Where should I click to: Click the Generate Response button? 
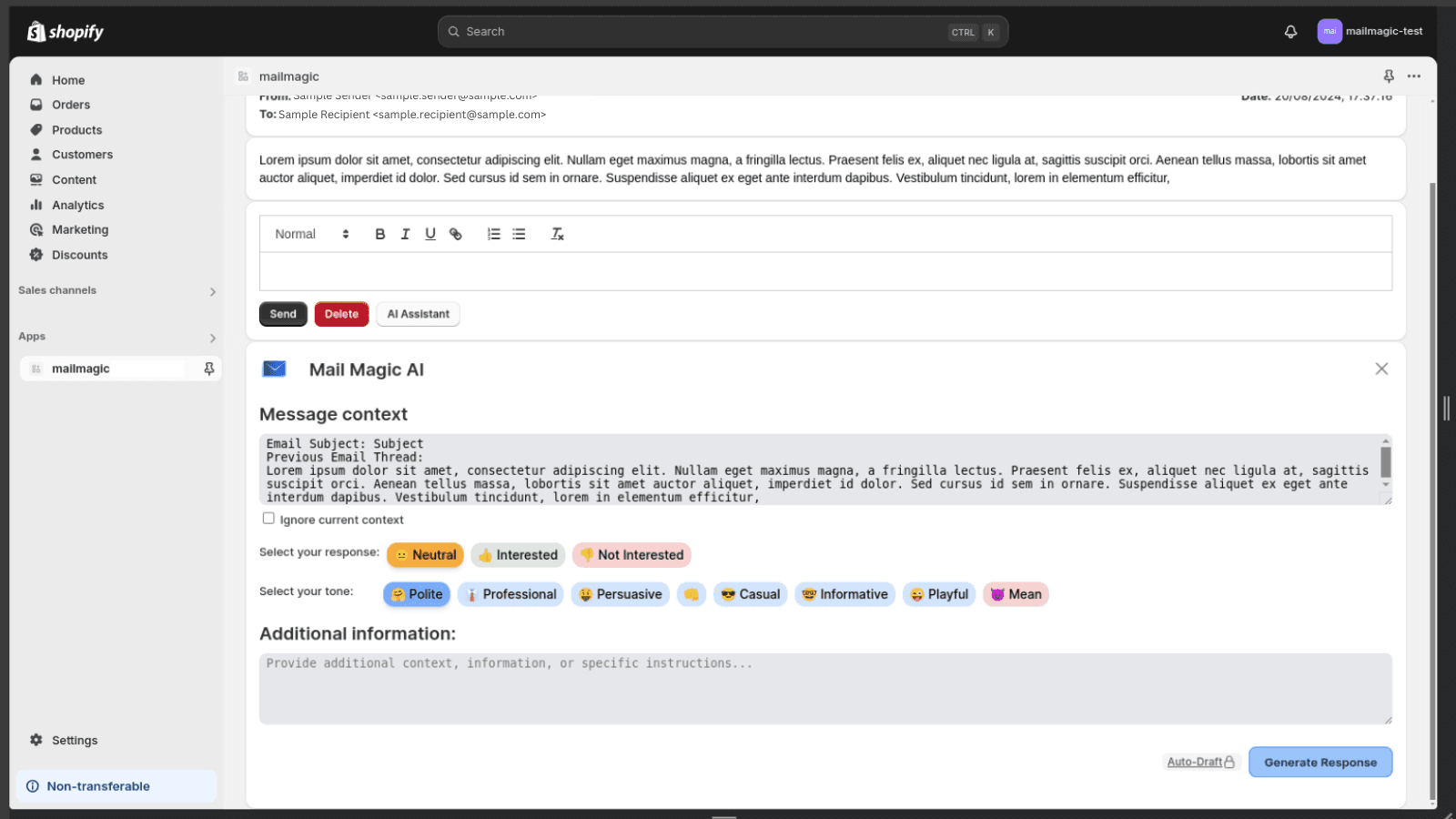pos(1319,763)
